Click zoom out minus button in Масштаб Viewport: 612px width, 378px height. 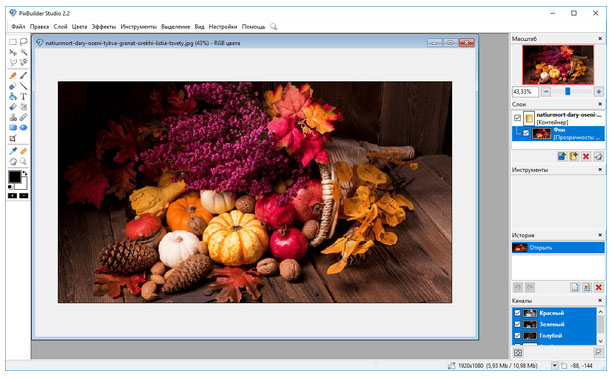point(546,91)
